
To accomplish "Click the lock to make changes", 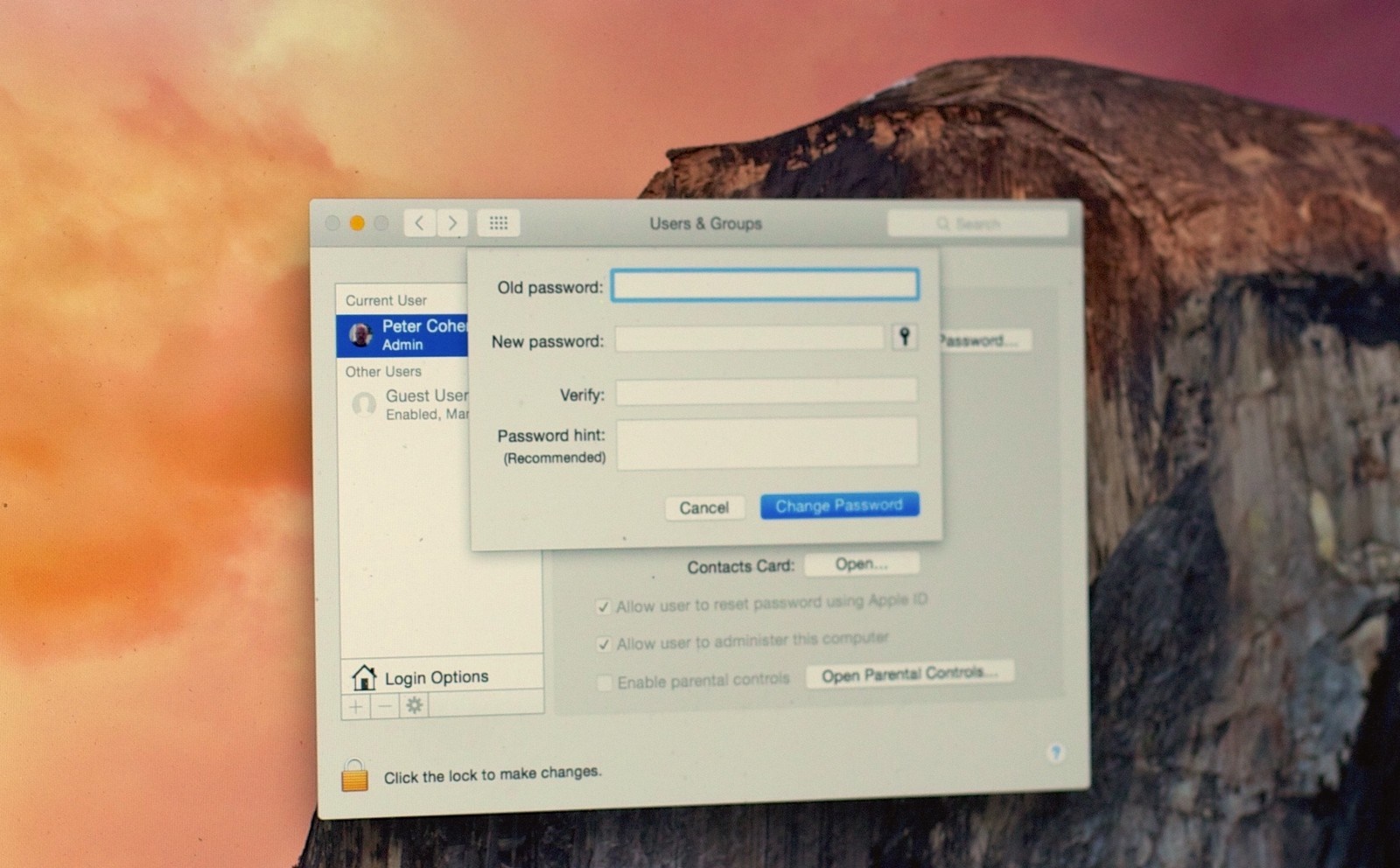I will (354, 775).
